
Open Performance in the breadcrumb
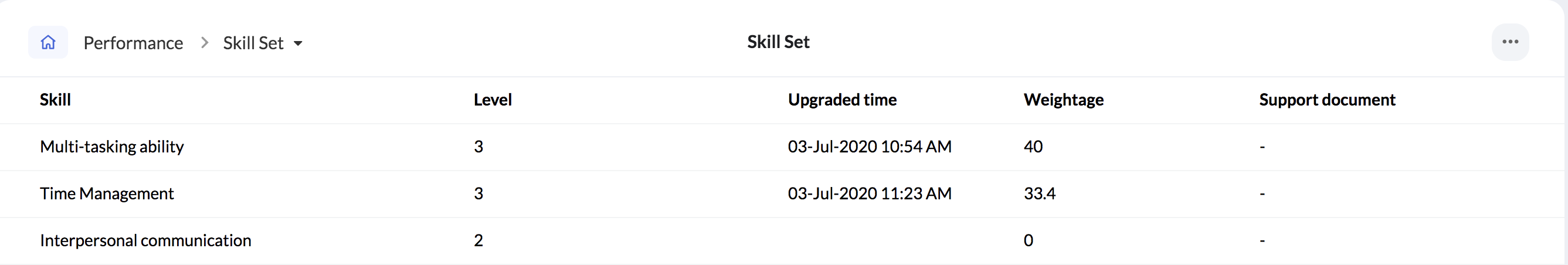[x=133, y=43]
